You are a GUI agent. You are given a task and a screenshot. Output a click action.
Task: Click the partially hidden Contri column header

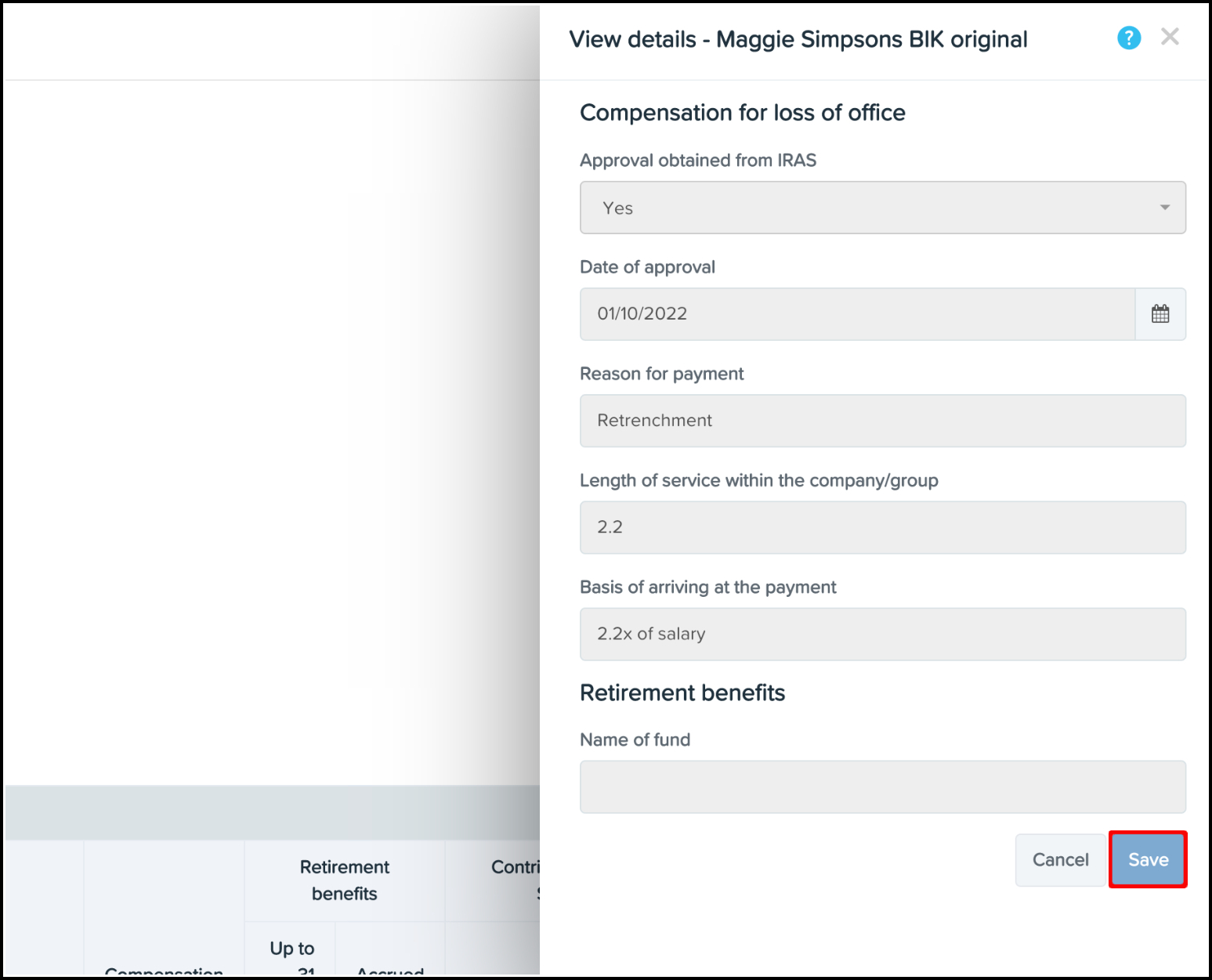coord(515,867)
